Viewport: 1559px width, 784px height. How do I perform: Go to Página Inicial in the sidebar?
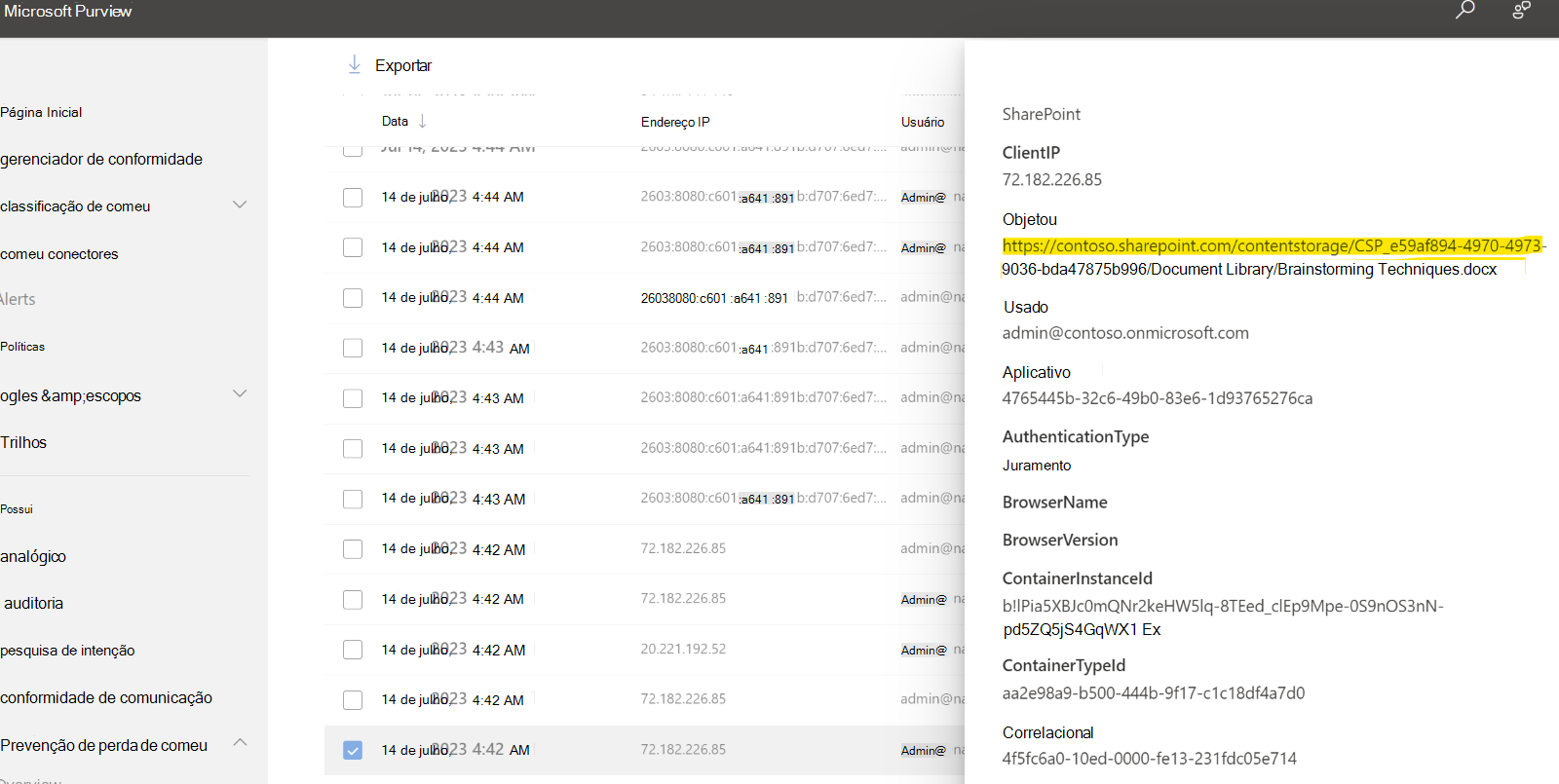pyautogui.click(x=41, y=112)
